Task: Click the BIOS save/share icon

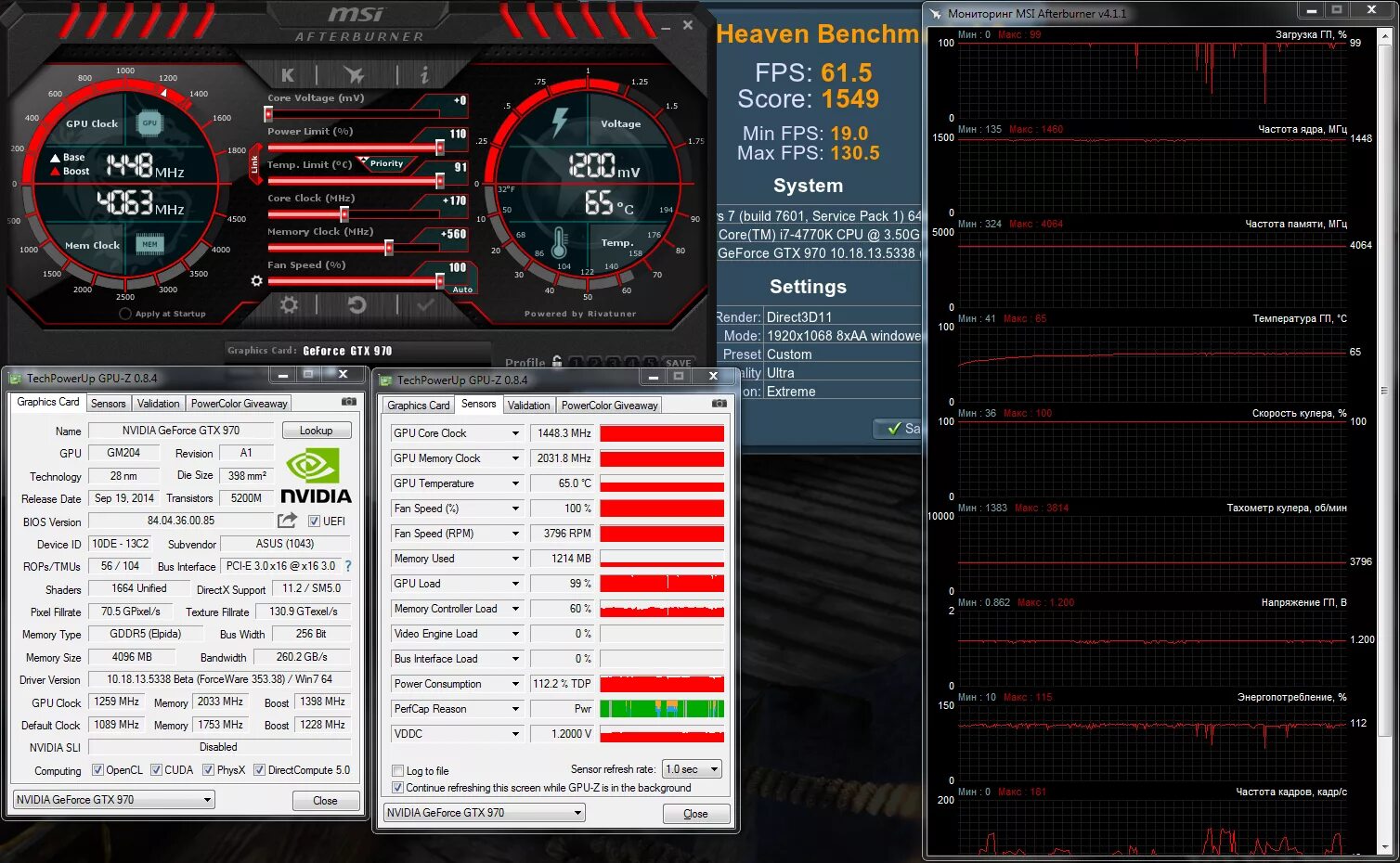Action: (x=288, y=521)
